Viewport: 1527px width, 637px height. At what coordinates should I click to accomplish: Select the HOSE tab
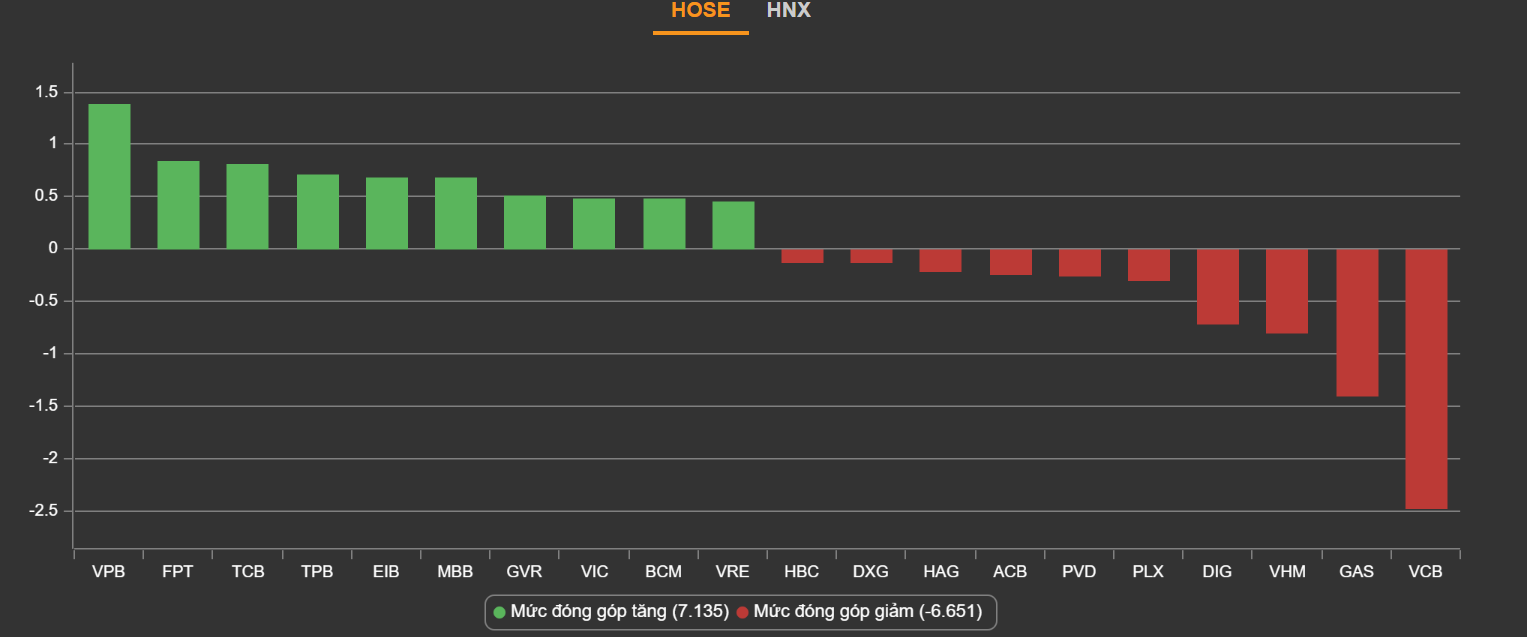pos(700,11)
